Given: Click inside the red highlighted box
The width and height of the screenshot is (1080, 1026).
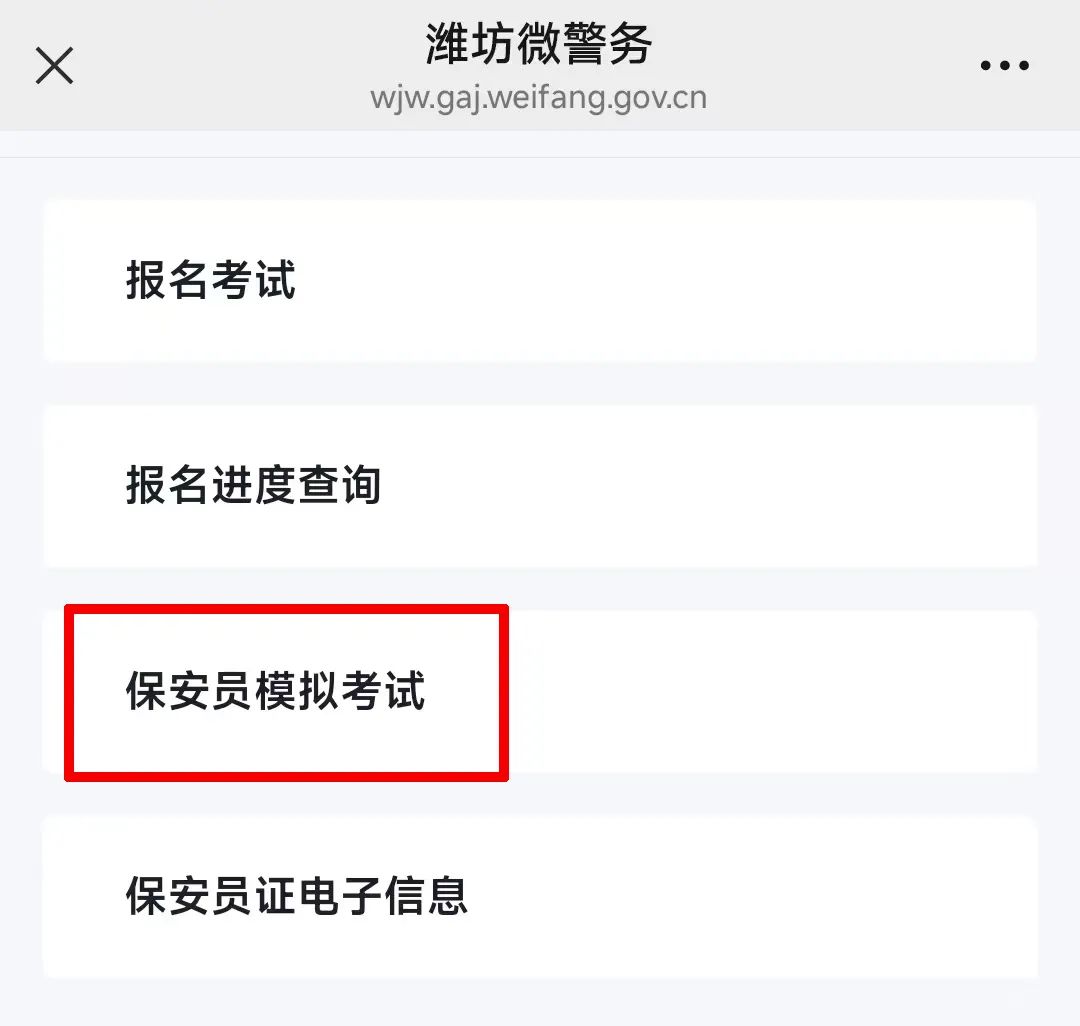Looking at the screenshot, I should [287, 693].
